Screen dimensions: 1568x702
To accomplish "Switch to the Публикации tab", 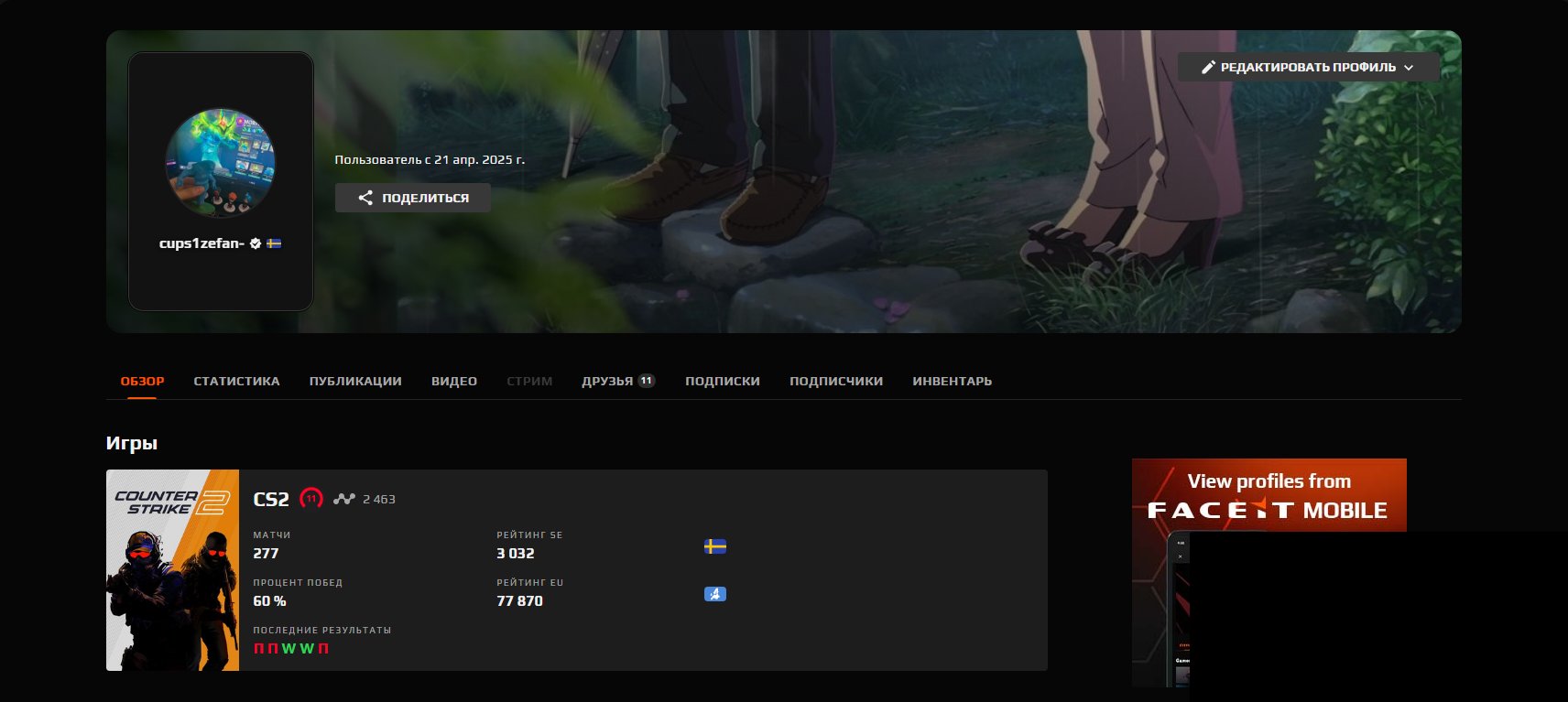I will click(355, 381).
